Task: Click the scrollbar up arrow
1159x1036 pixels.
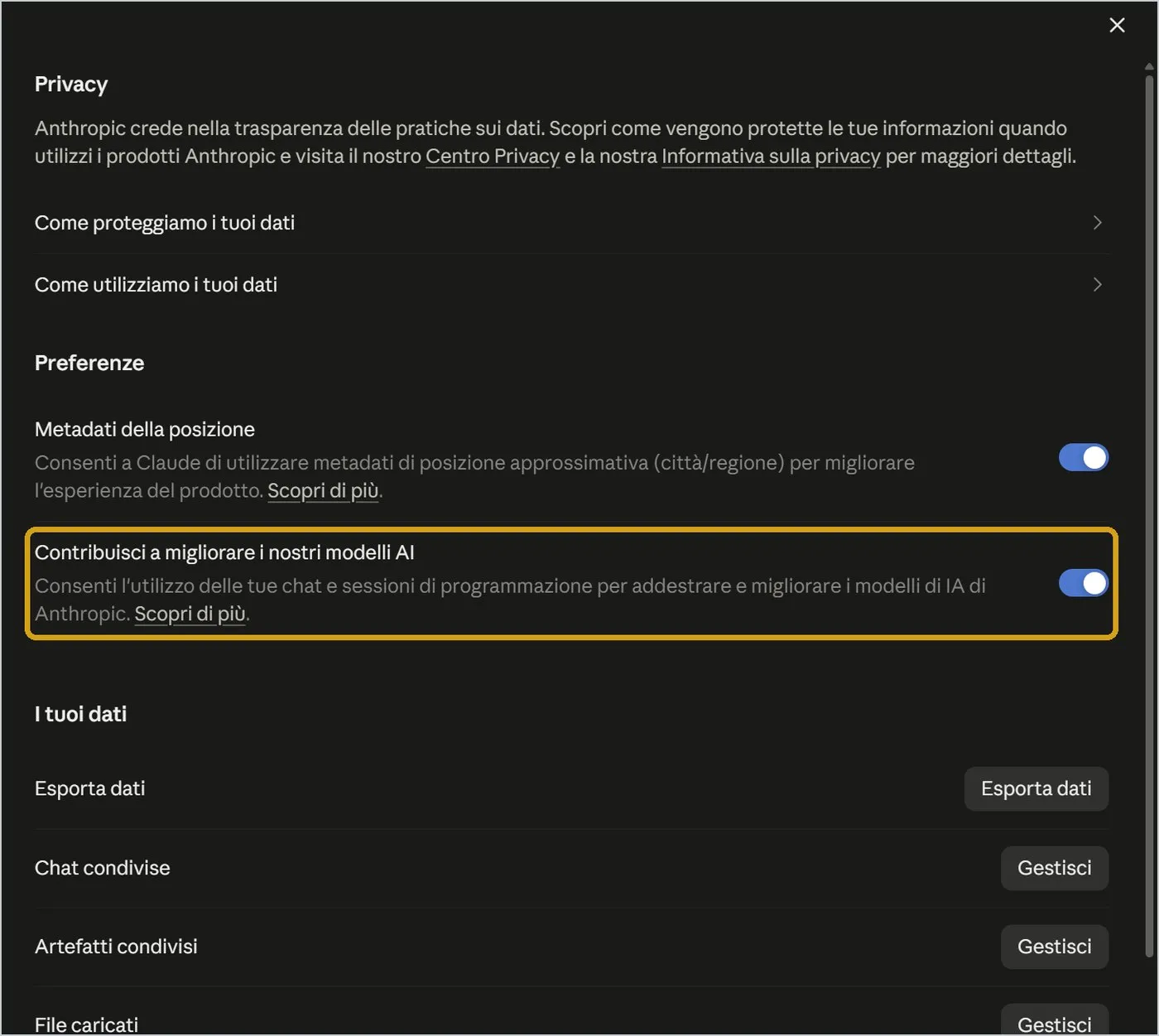Action: [1149, 67]
